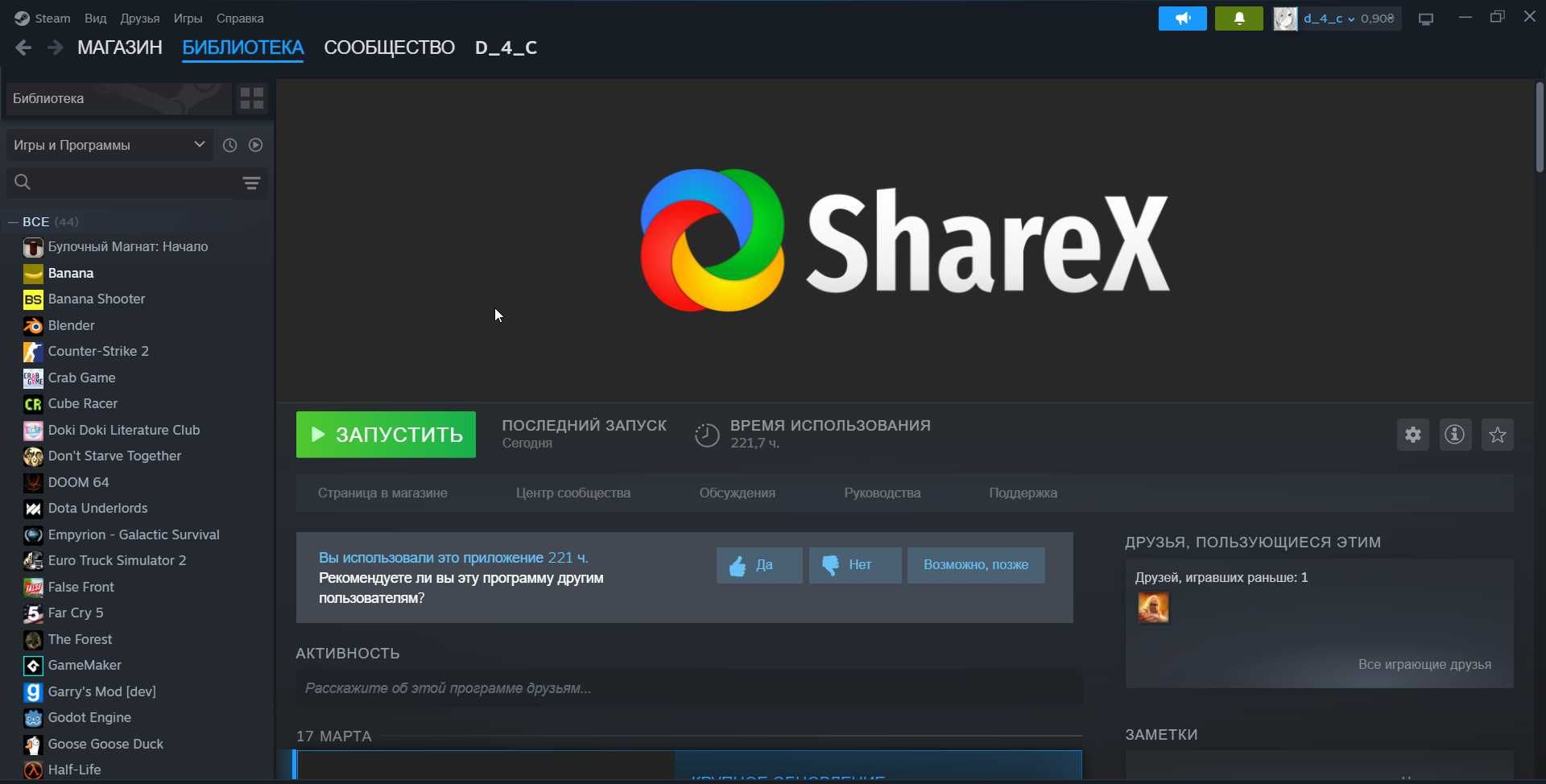This screenshot has width=1546, height=784.
Task: Toggle the library grid view icon
Action: [x=252, y=98]
